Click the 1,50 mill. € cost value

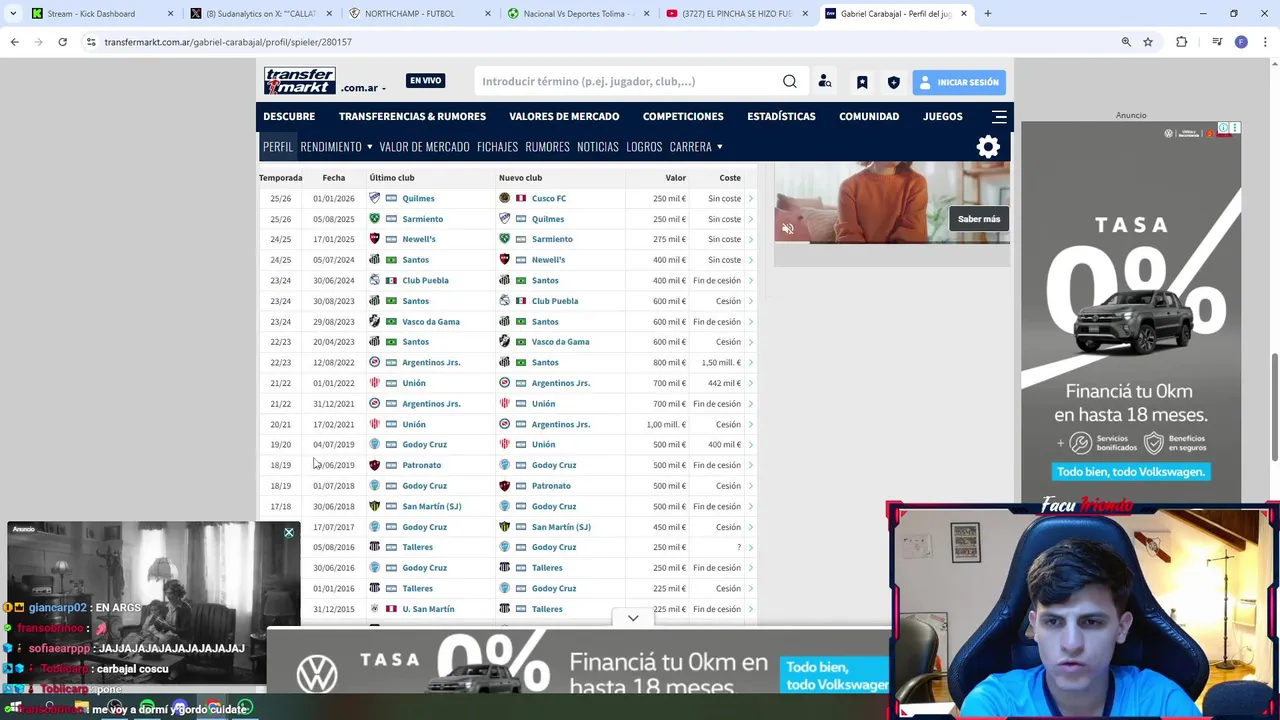(721, 362)
